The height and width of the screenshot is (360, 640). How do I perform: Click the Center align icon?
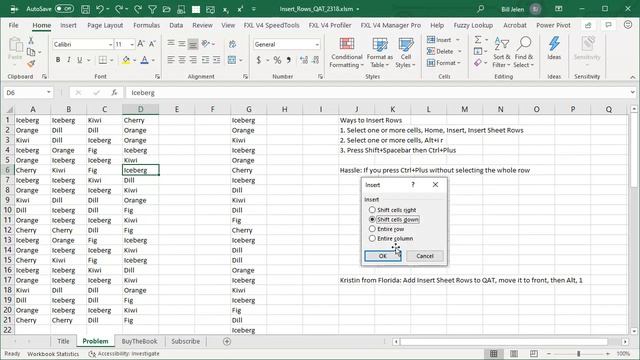coord(182,60)
